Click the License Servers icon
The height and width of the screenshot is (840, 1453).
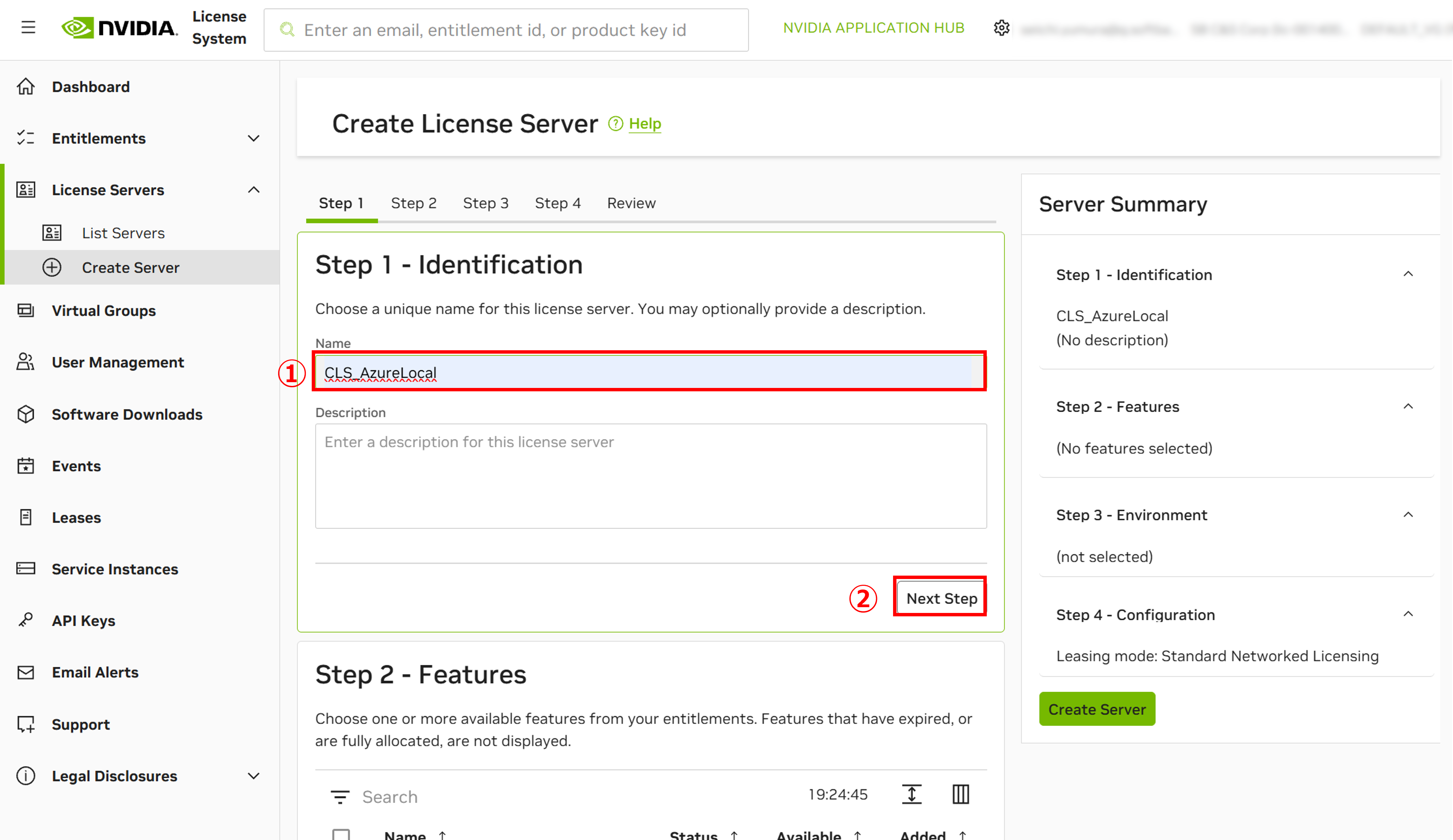point(26,189)
